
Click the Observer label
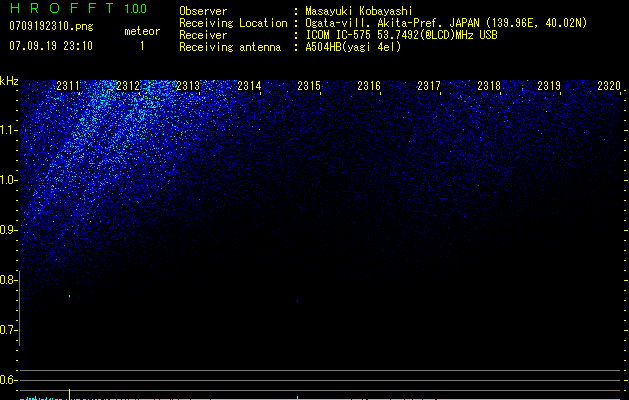[203, 11]
